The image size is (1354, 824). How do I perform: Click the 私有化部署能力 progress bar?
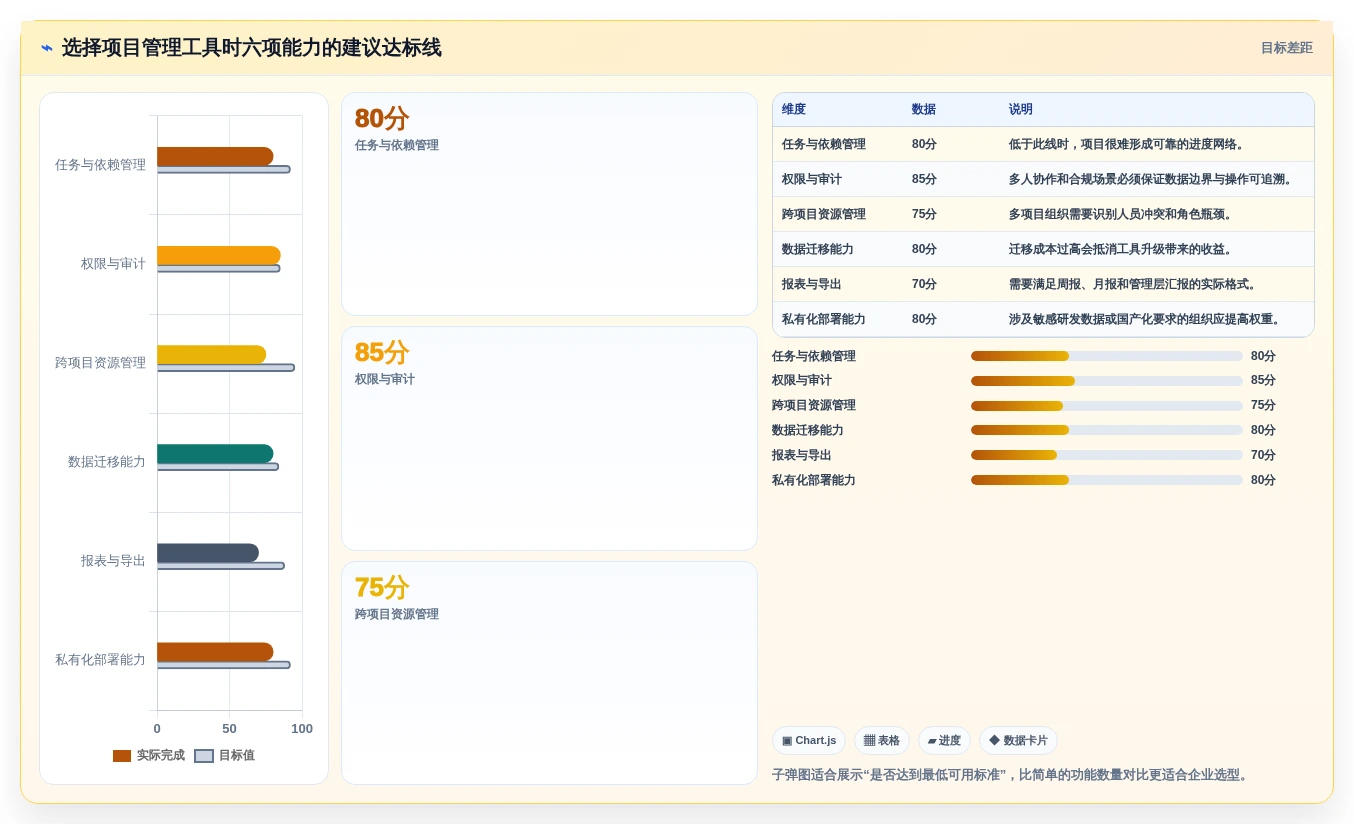click(x=1107, y=480)
